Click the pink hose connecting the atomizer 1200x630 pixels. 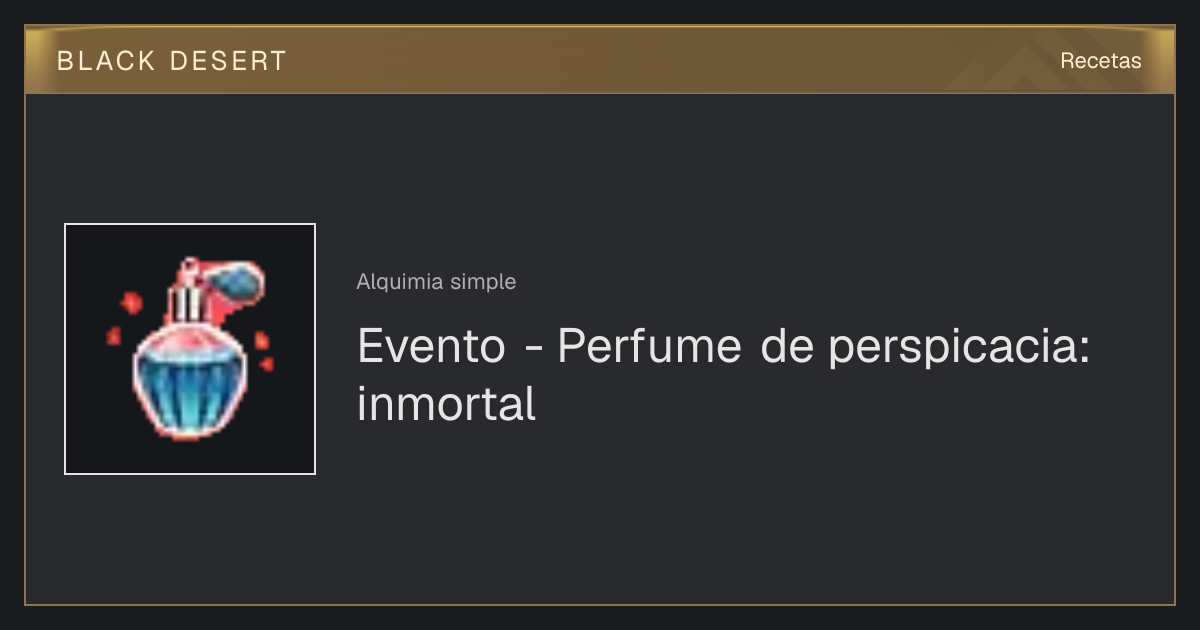click(x=200, y=270)
